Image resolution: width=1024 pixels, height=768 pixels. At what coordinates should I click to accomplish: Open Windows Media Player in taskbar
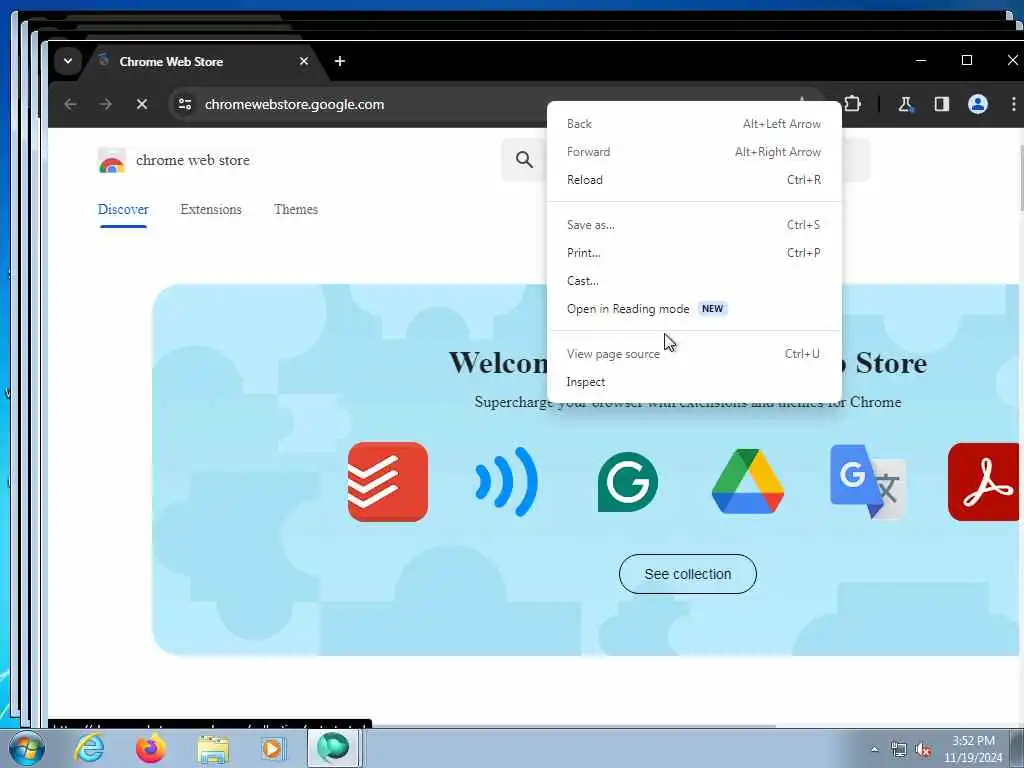pos(272,748)
